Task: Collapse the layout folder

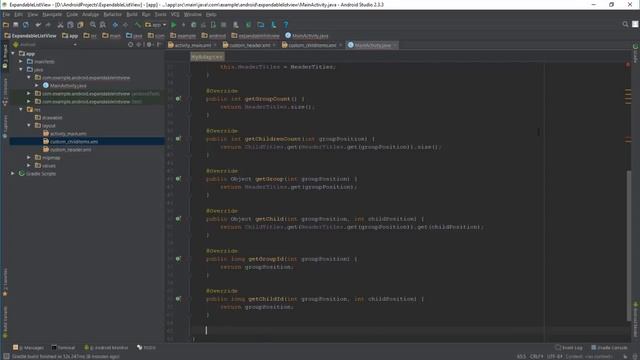Action: (29, 125)
